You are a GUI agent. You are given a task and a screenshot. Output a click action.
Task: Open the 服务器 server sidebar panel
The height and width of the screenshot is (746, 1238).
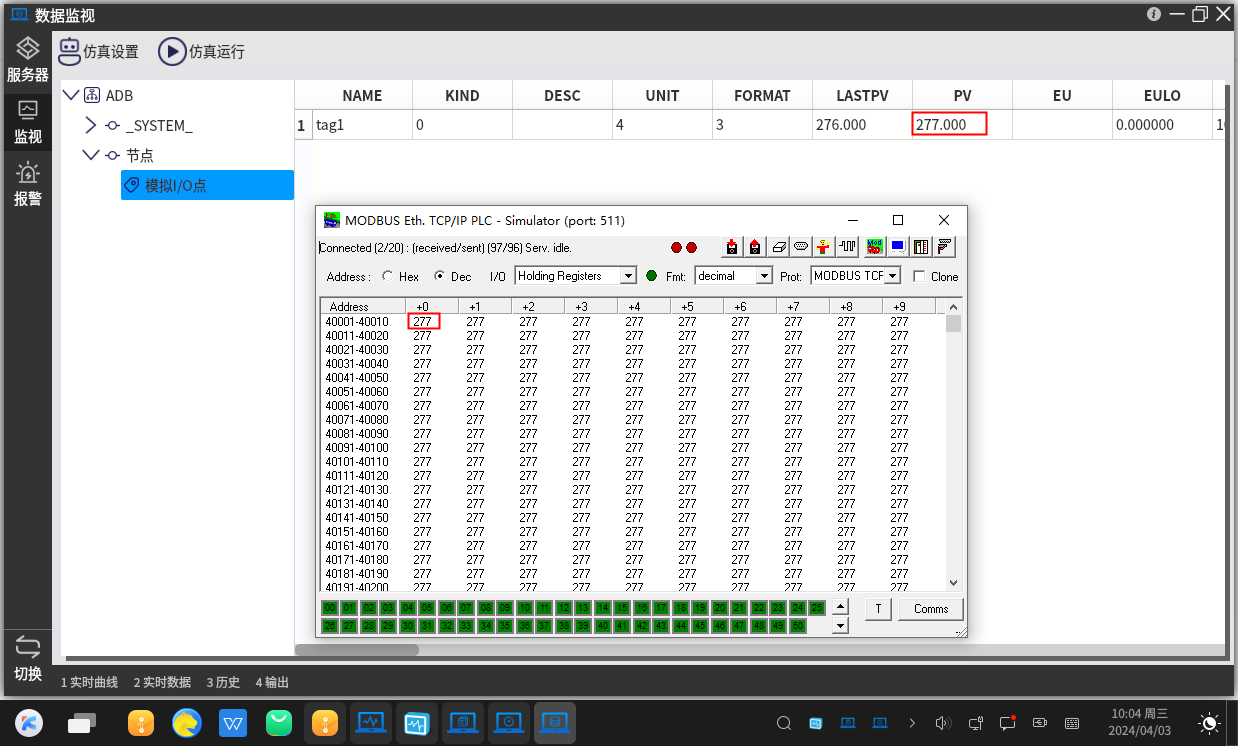[x=27, y=60]
